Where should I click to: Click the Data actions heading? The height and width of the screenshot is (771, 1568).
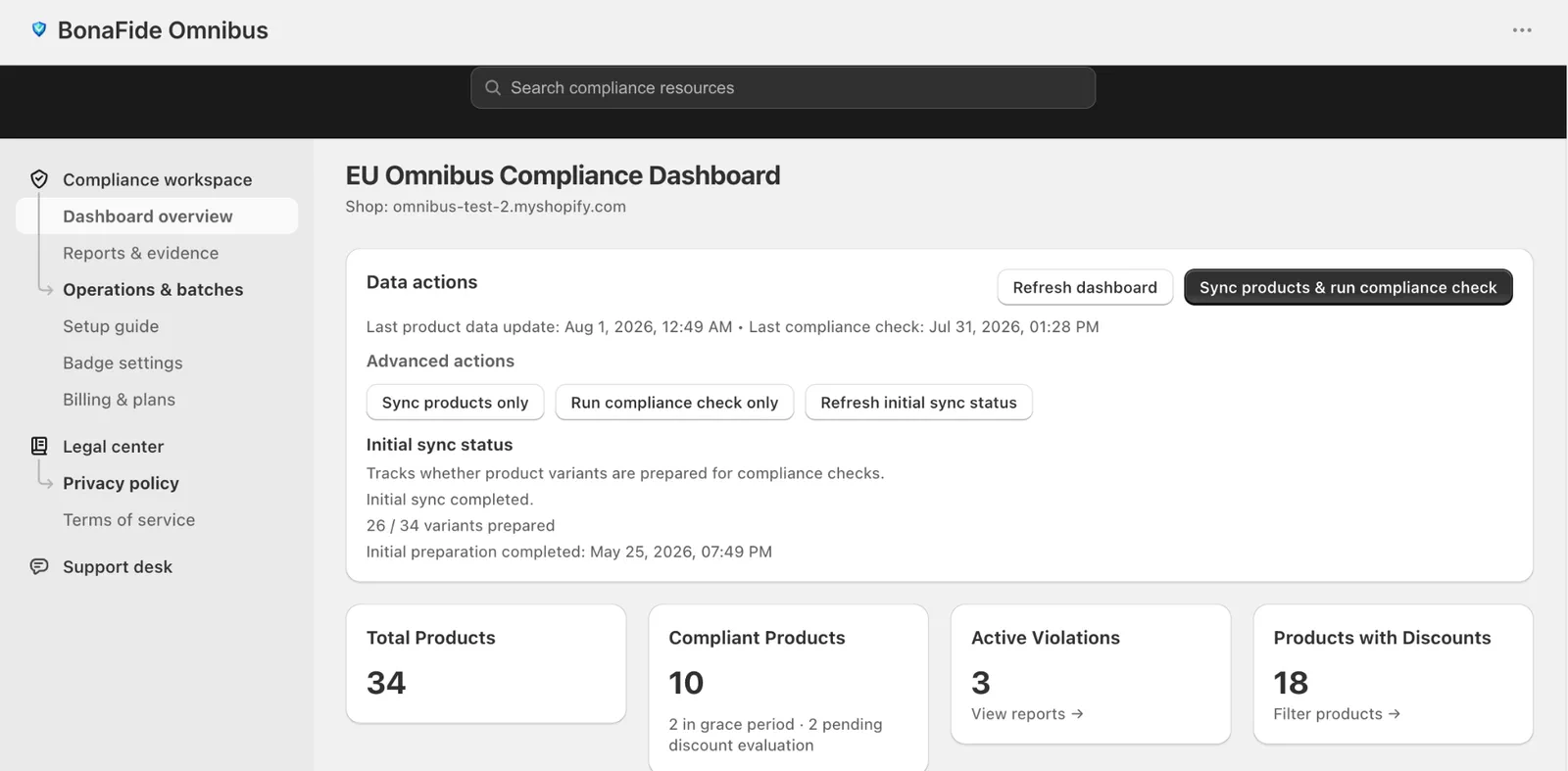(421, 282)
